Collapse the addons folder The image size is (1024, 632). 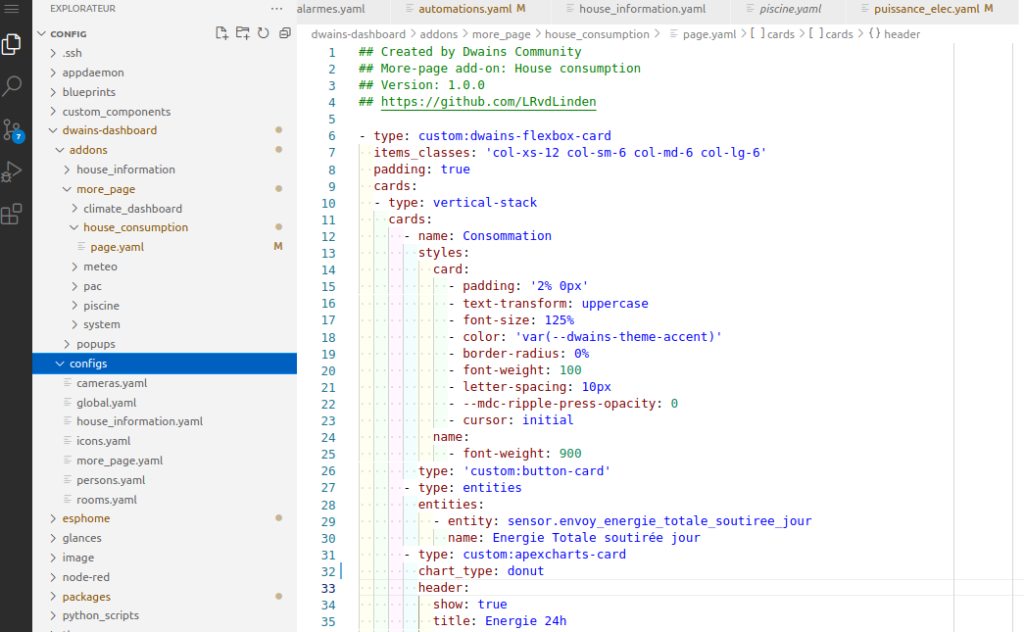pos(165,150)
